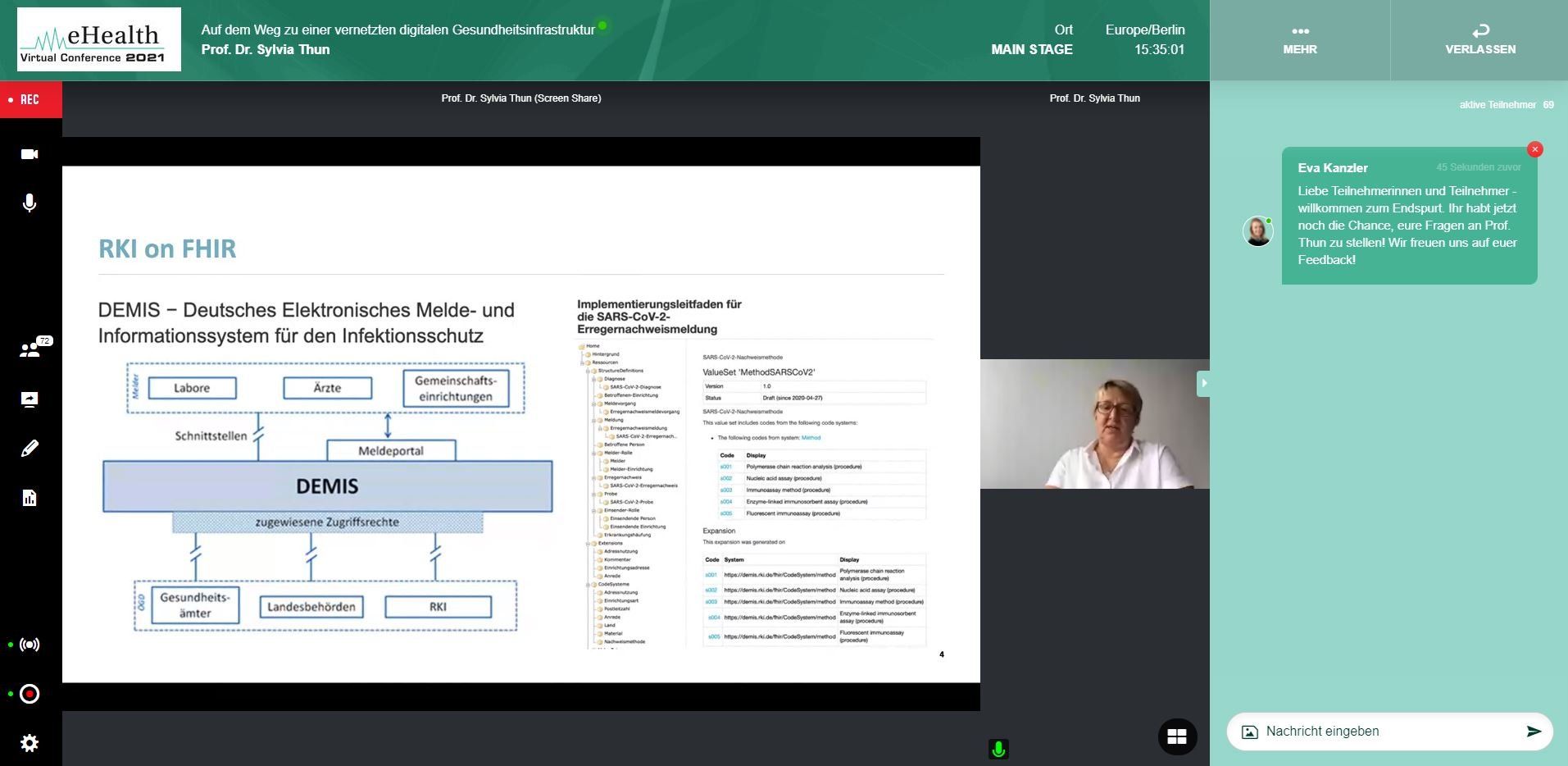Click the 15:35:01 clock time
Viewport: 1568px width, 766px height.
pyautogui.click(x=1160, y=49)
